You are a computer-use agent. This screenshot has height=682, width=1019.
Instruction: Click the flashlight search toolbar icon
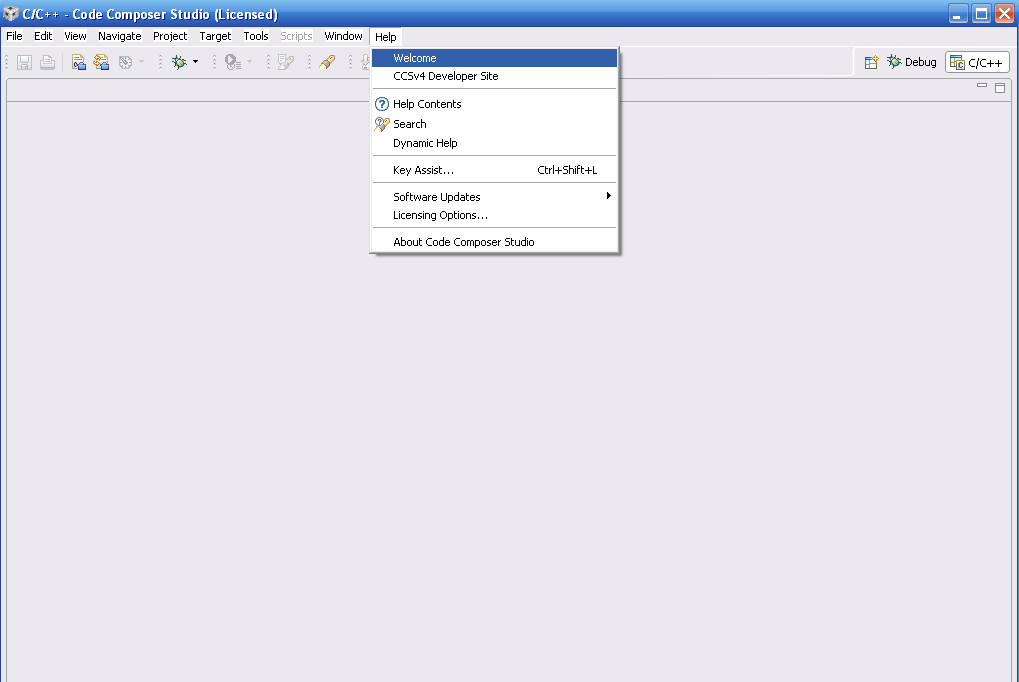pyautogui.click(x=327, y=62)
